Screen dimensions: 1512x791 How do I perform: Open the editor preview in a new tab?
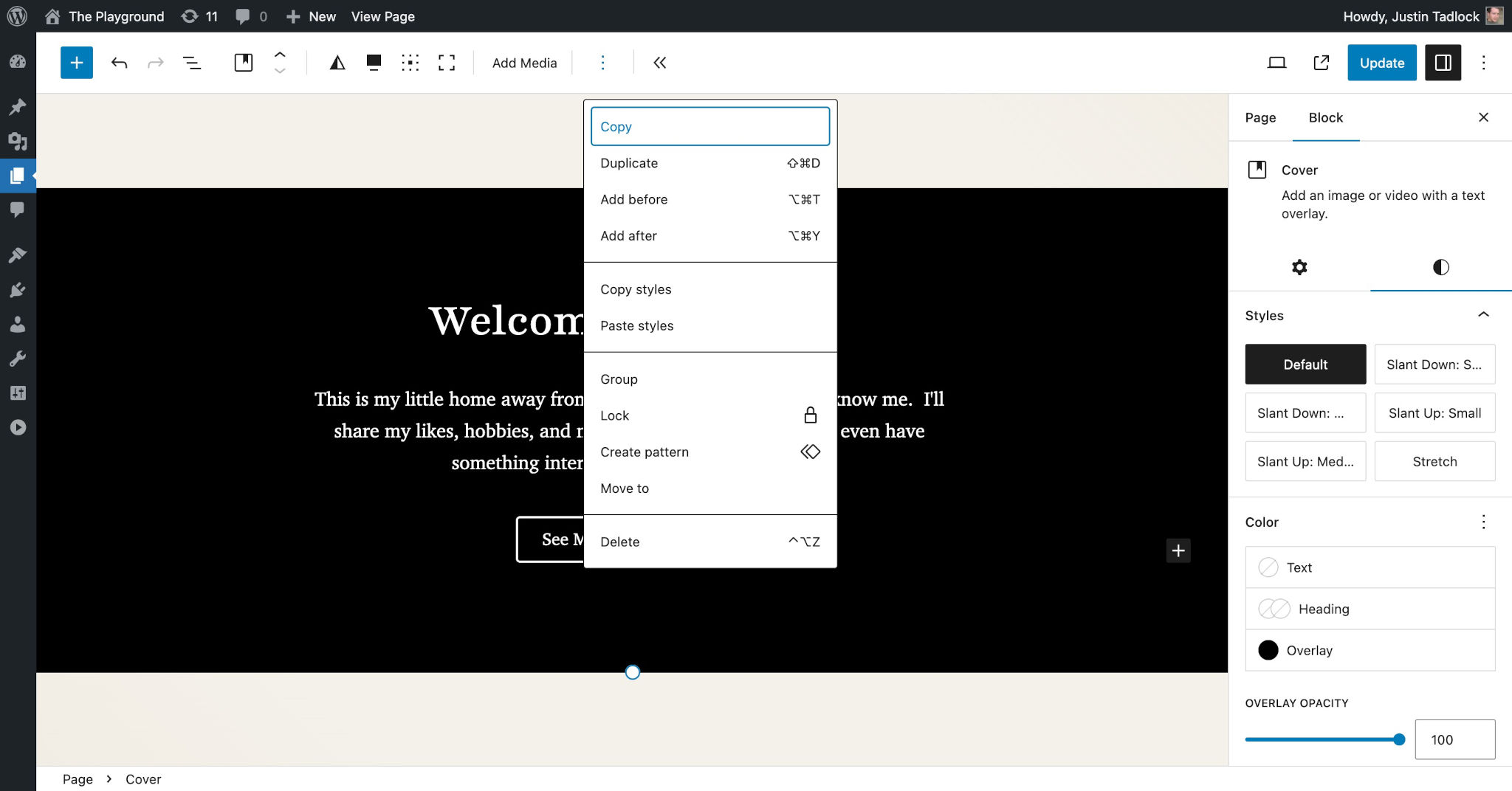pyautogui.click(x=1320, y=63)
